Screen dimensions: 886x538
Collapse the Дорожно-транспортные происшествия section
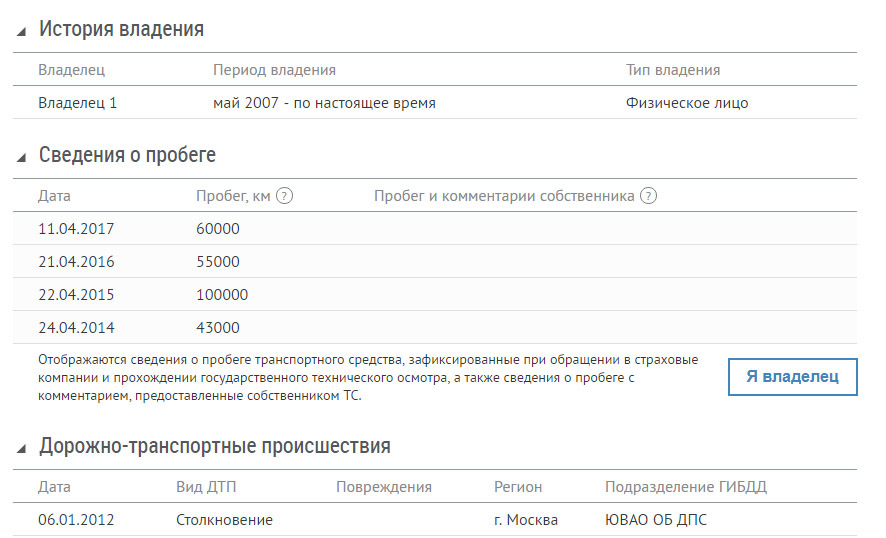pos(21,449)
